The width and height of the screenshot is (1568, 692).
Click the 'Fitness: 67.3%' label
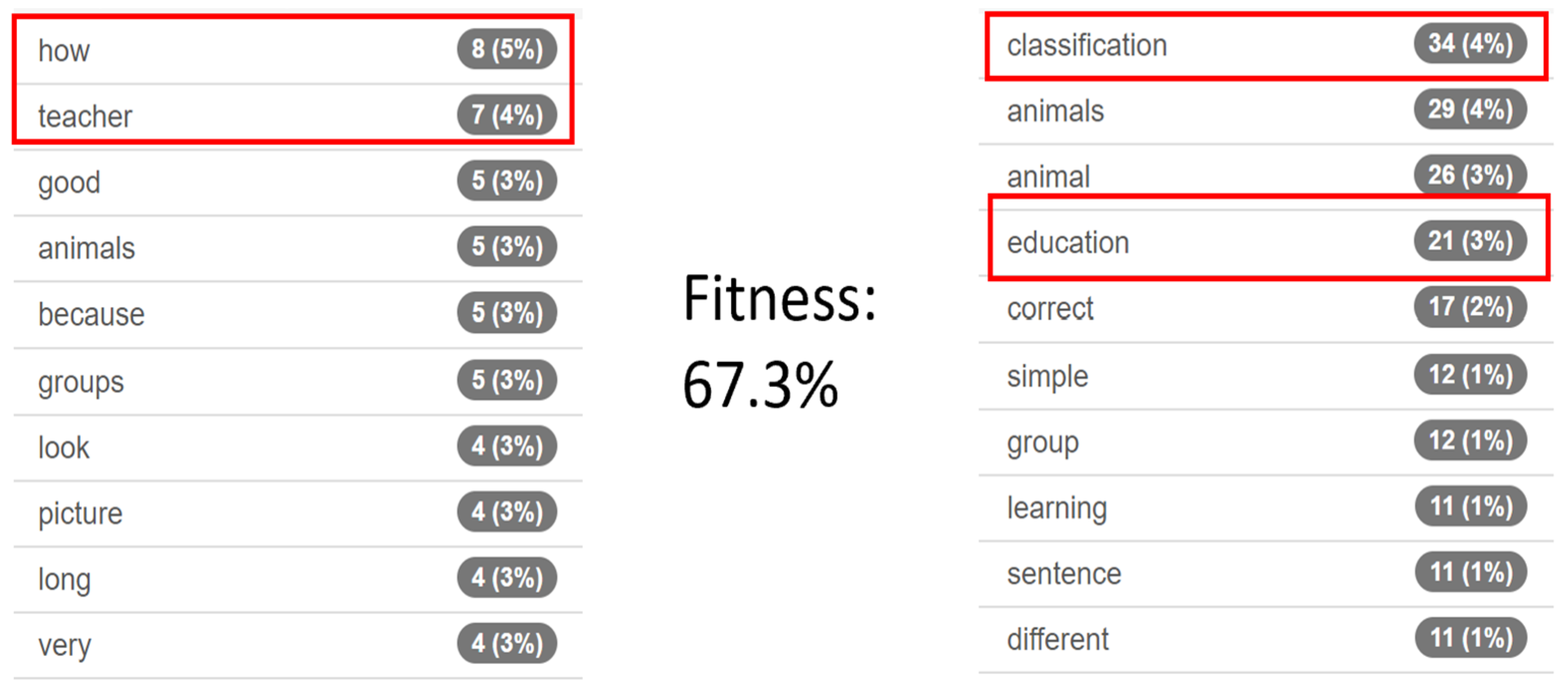778,341
